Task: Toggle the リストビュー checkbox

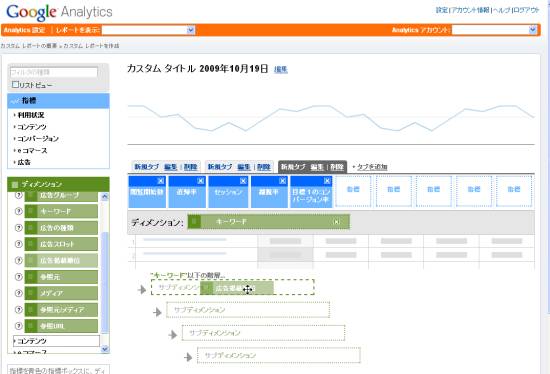Action: [15, 84]
